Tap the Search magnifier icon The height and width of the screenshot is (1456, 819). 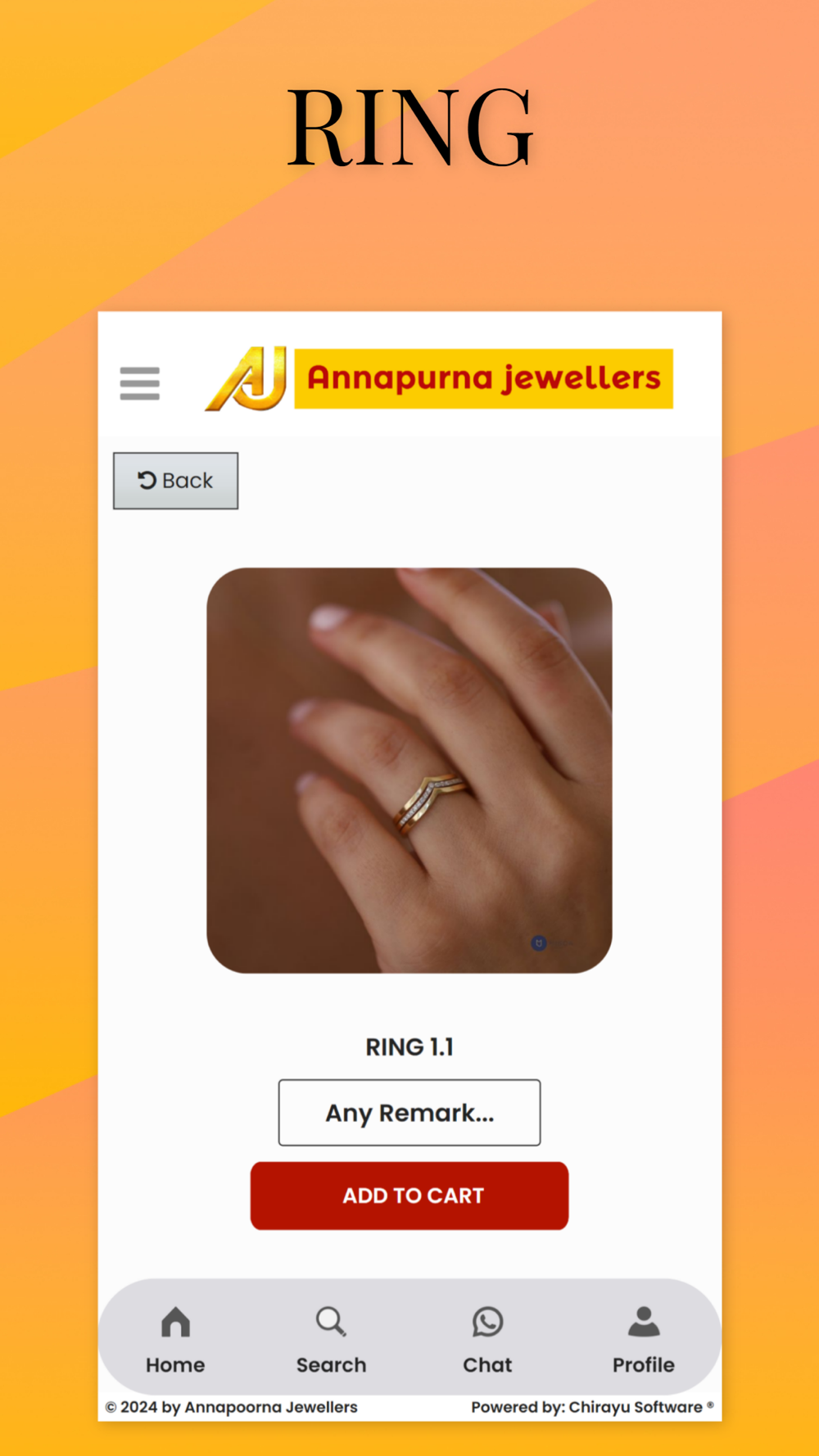pyautogui.click(x=331, y=1321)
